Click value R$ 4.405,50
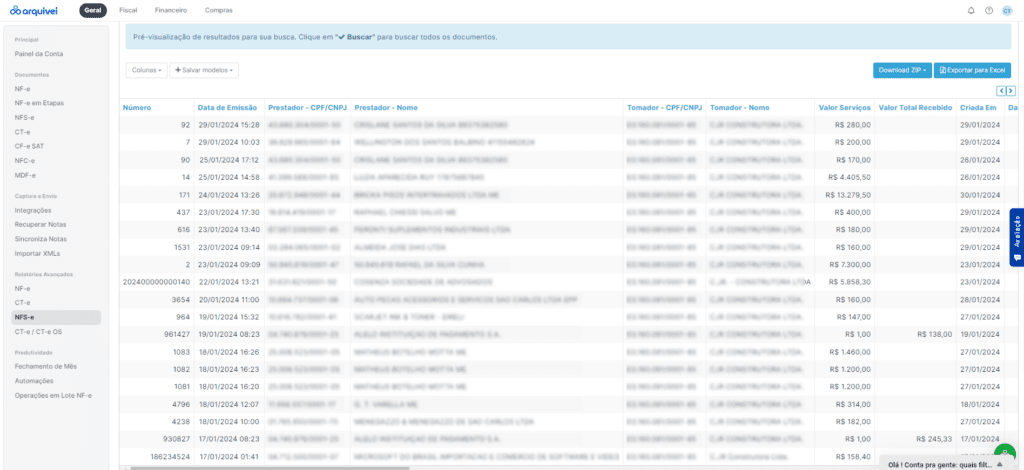The image size is (1024, 470). pyautogui.click(x=850, y=177)
